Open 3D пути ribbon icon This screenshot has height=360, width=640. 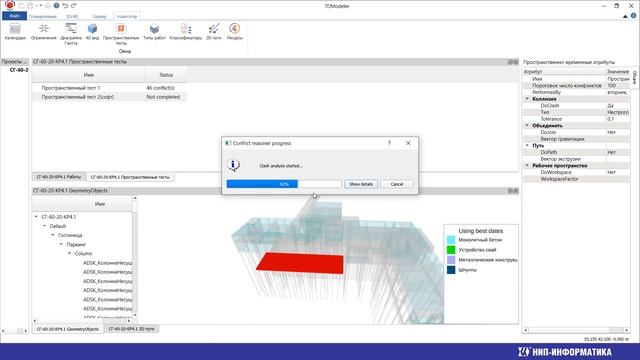click(x=213, y=32)
